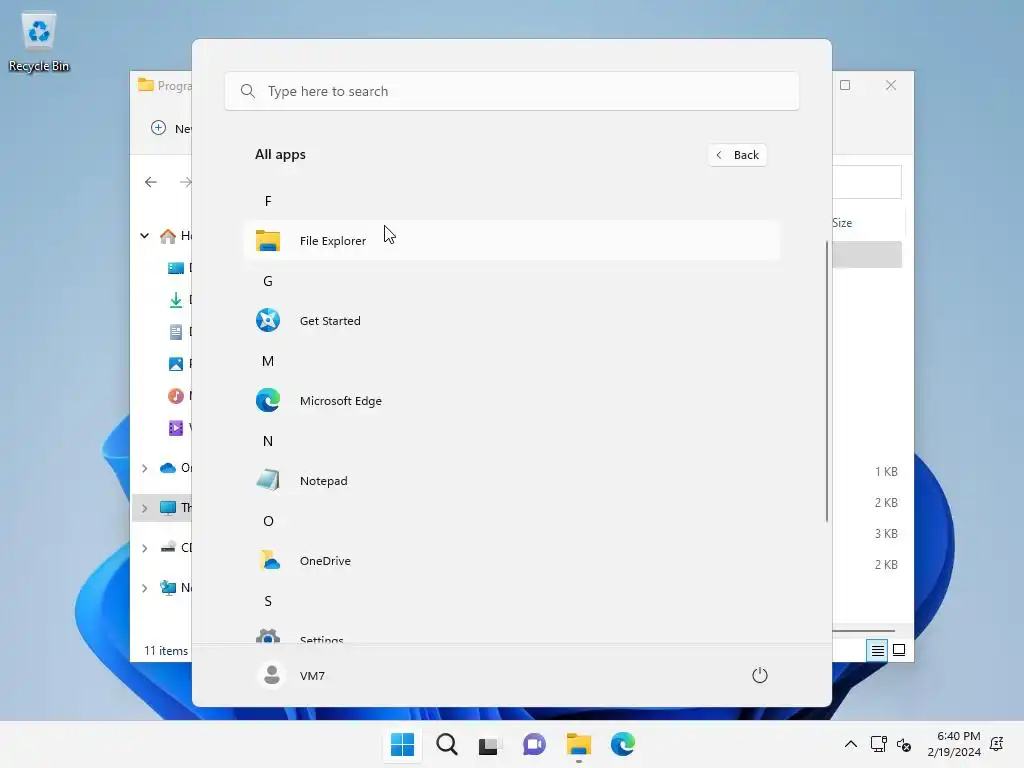This screenshot has width=1024, height=768.
Task: Click the 3 KB size cell
Action: [x=886, y=534]
